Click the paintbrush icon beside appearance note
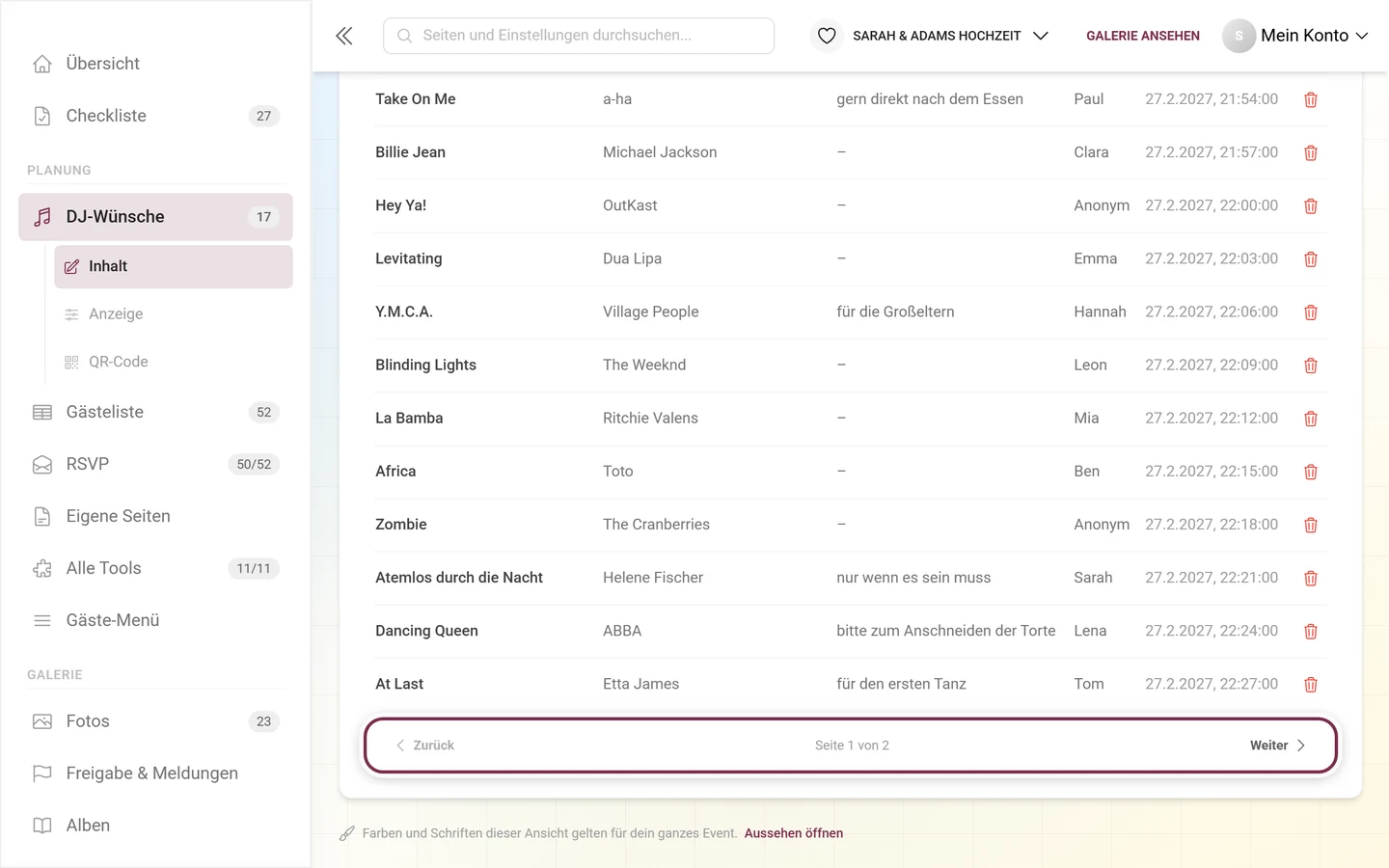The image size is (1389, 868). pos(347,833)
